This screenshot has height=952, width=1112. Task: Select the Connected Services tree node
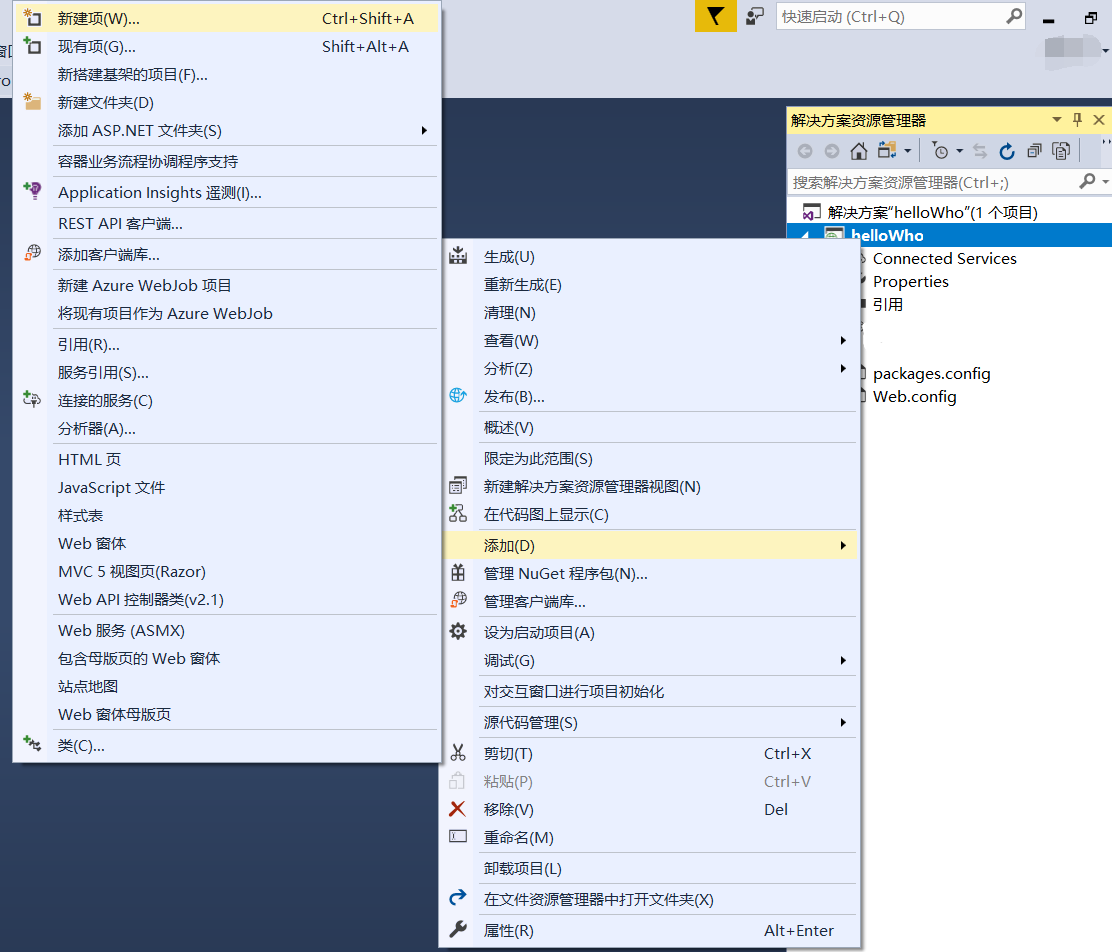pos(945,258)
